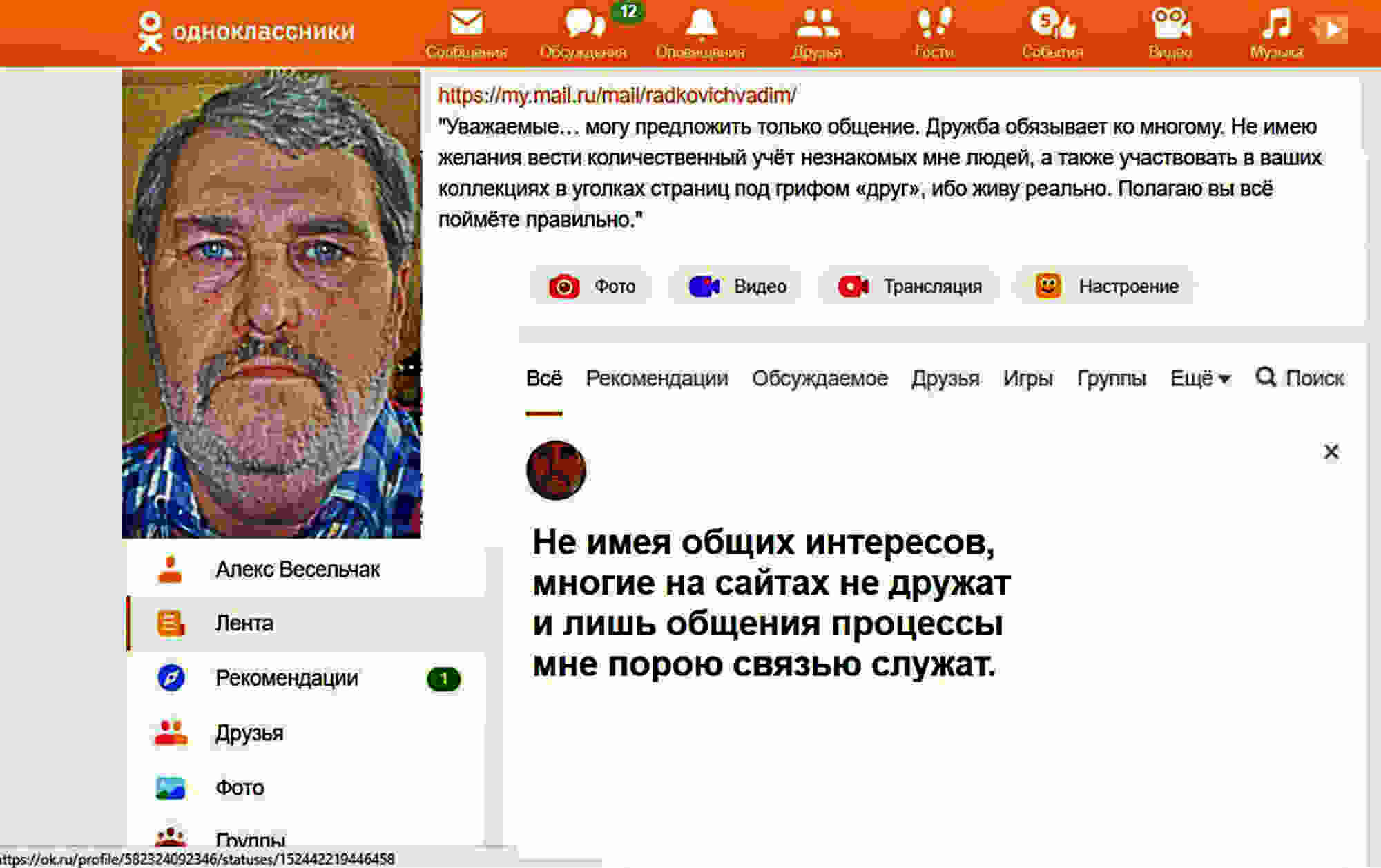
Task: Switch to Рекомендации feed tab
Action: (657, 378)
